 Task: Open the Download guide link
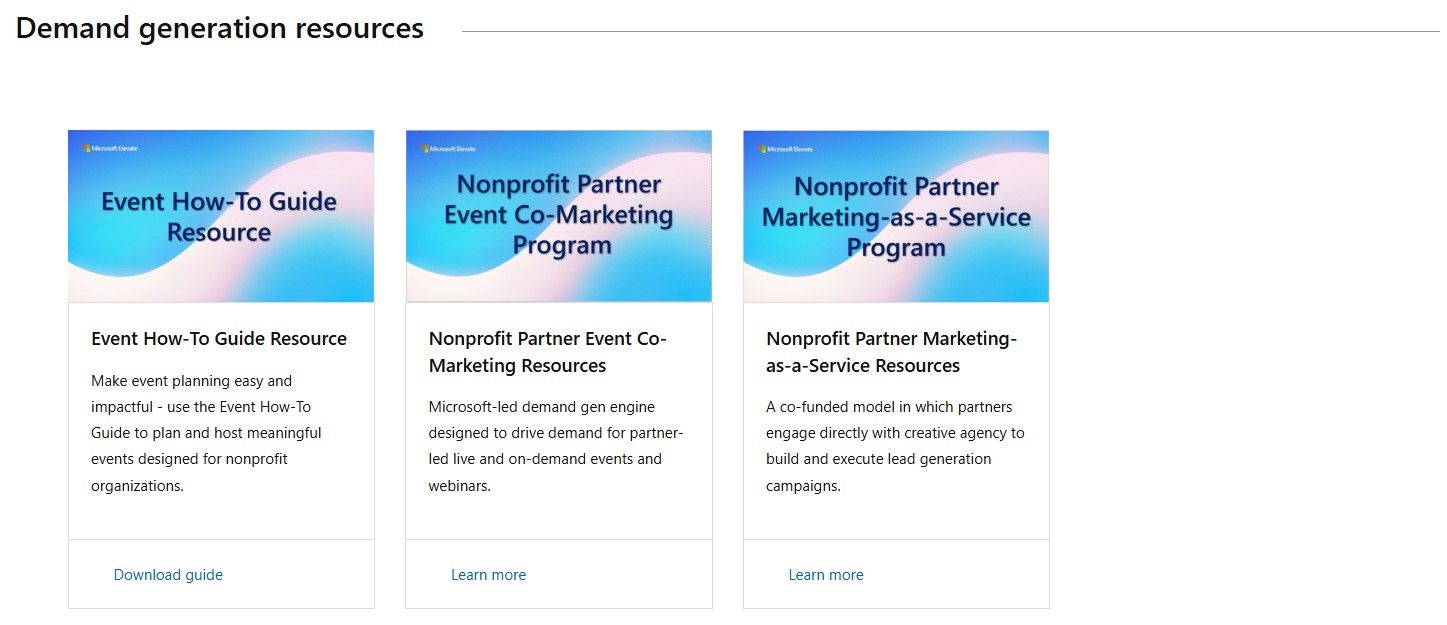coord(167,575)
